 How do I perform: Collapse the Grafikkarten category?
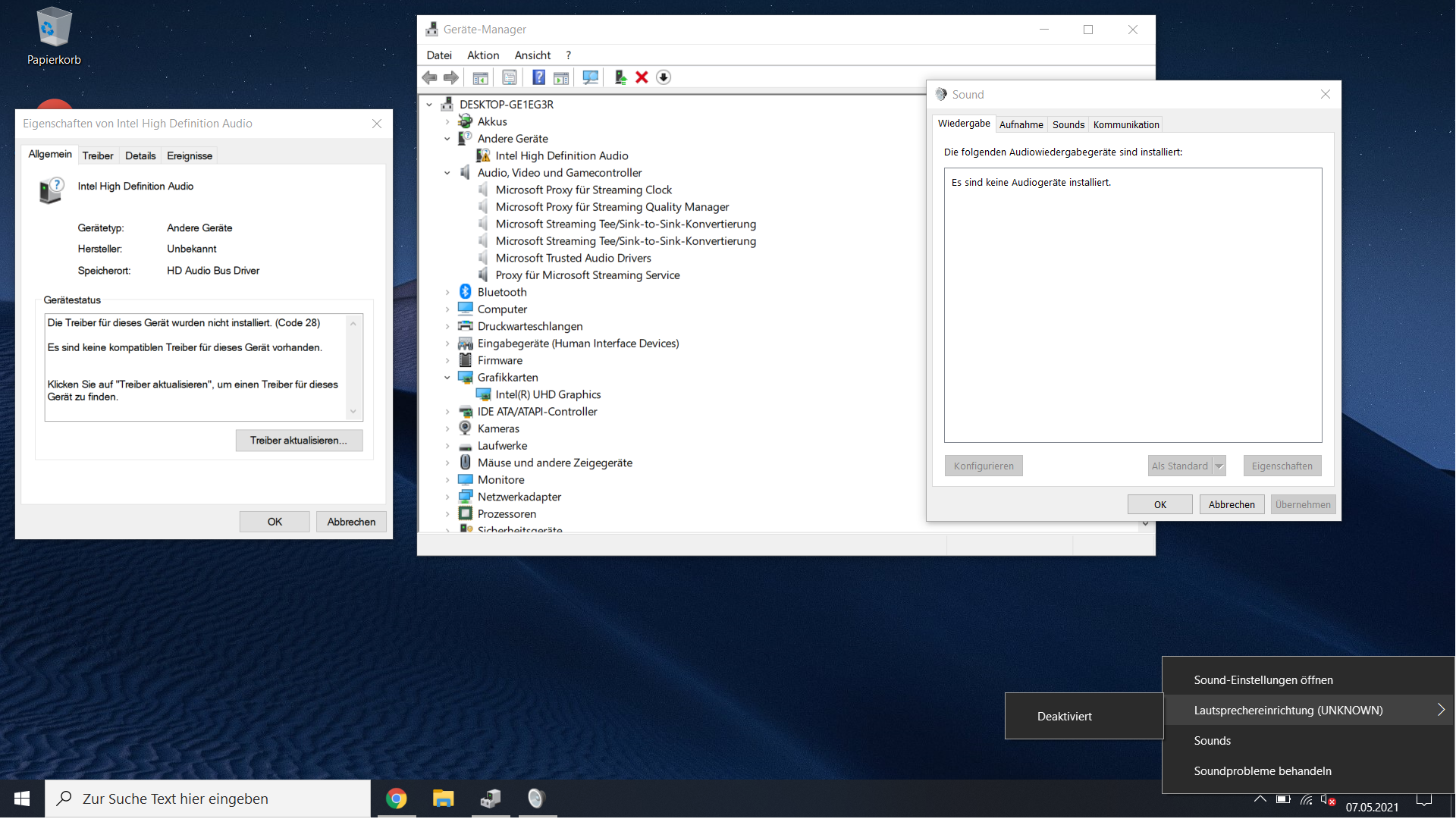click(x=447, y=378)
